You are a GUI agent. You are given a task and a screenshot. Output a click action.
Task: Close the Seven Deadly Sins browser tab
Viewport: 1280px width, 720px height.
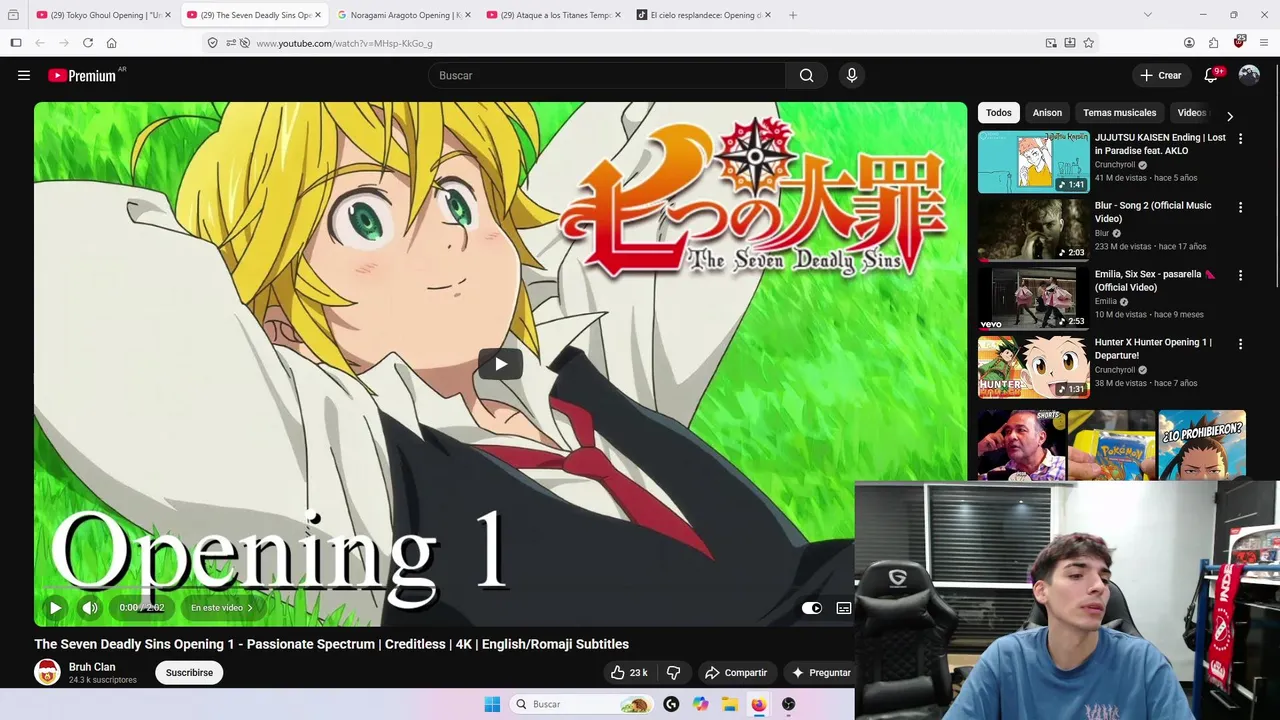318,15
